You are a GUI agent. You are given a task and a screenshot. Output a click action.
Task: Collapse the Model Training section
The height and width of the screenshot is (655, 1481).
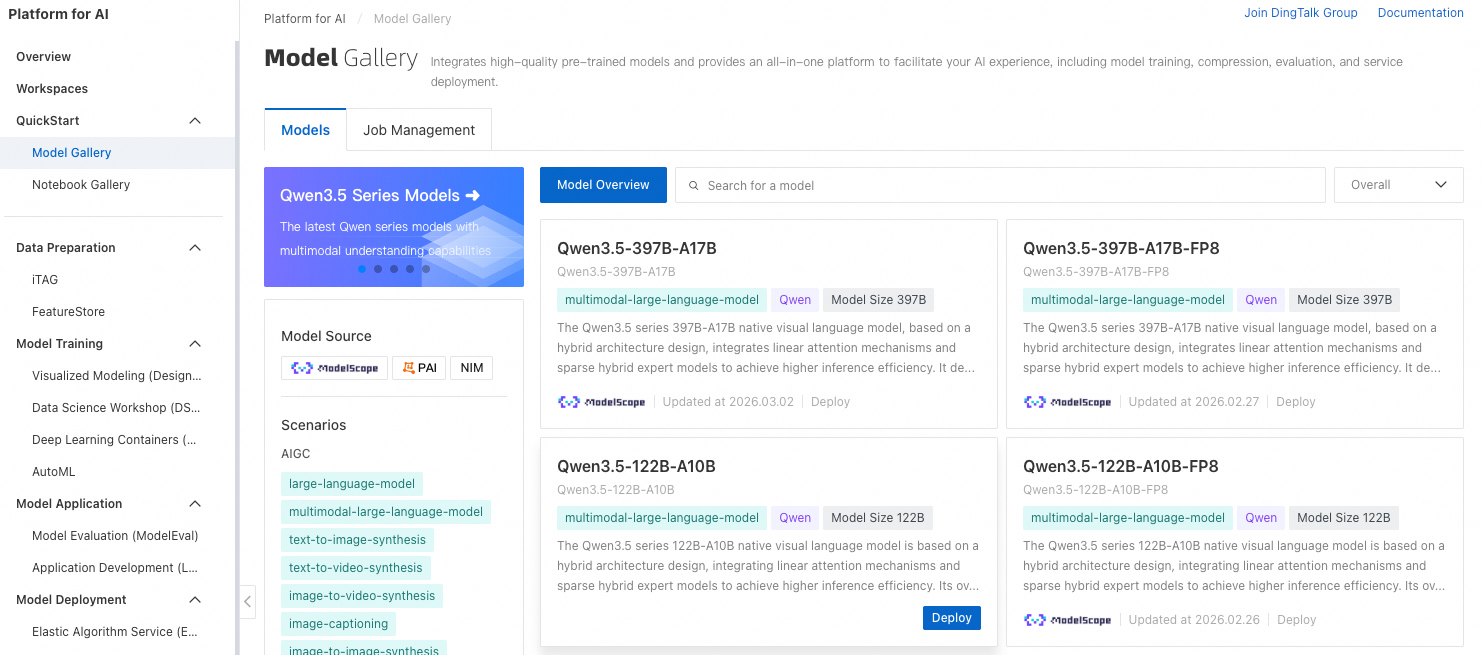pos(195,344)
